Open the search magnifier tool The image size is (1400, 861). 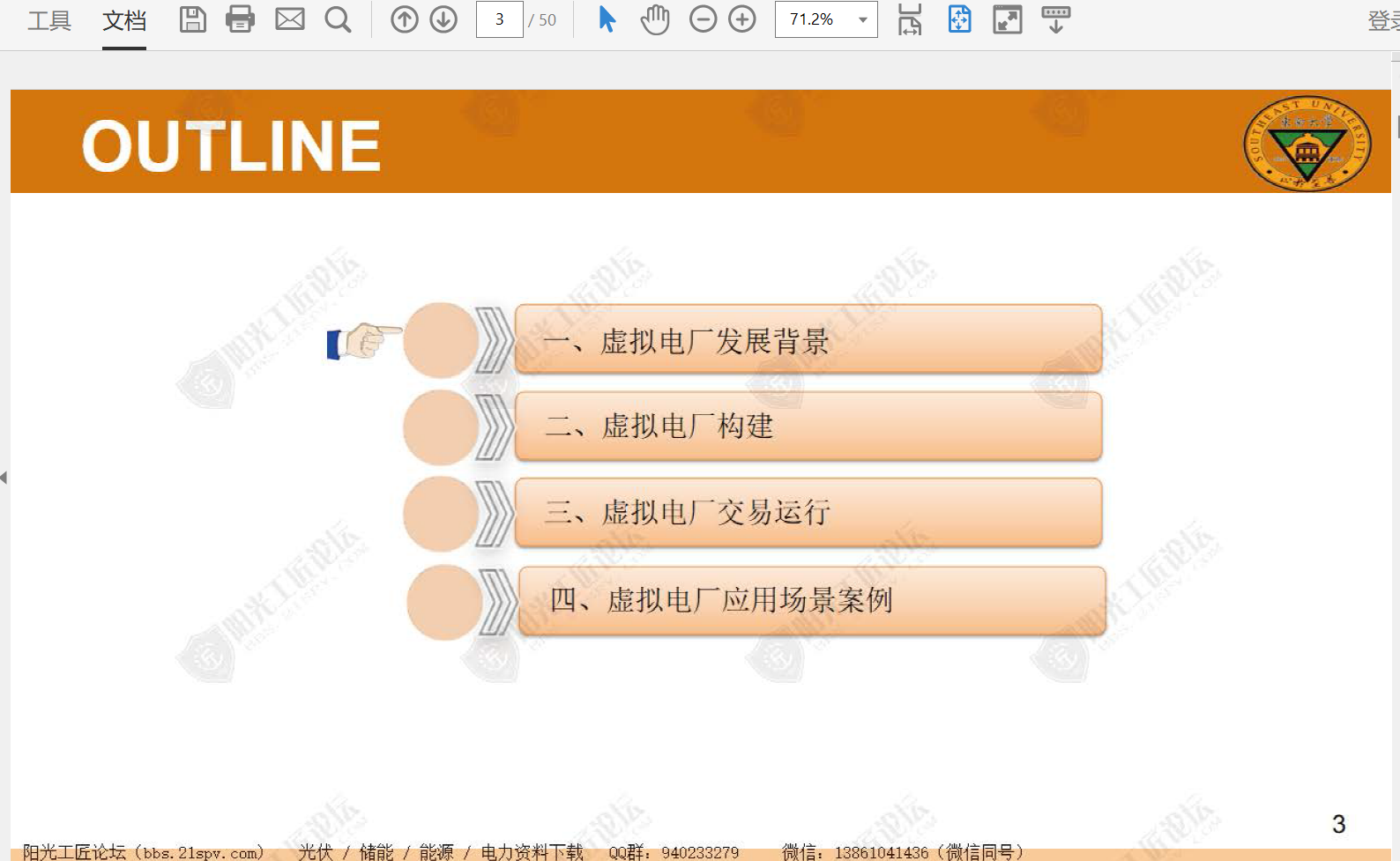(338, 19)
